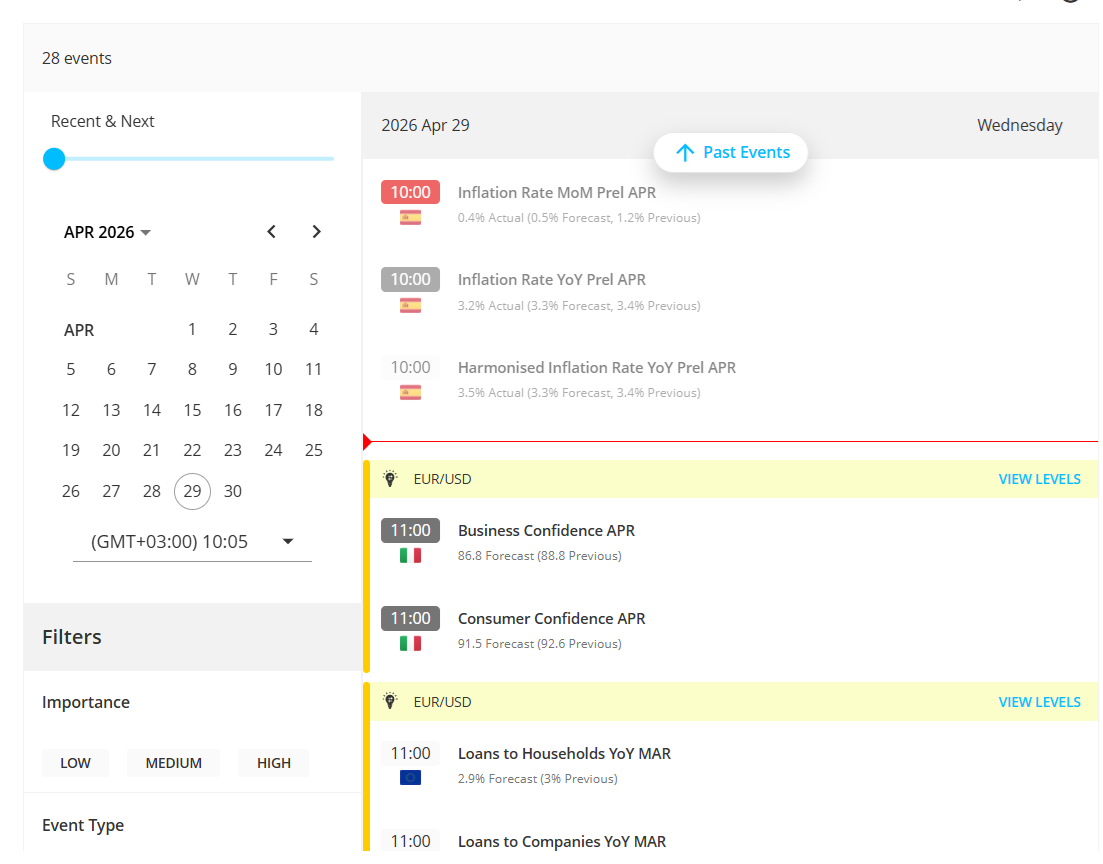This screenshot has height=864, width=1103.
Task: Select April 1 in the calendar
Action: pos(192,329)
